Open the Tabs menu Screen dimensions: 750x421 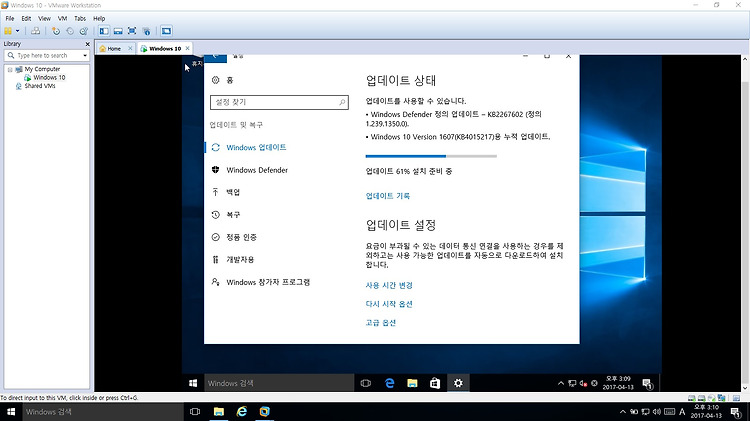pos(80,19)
